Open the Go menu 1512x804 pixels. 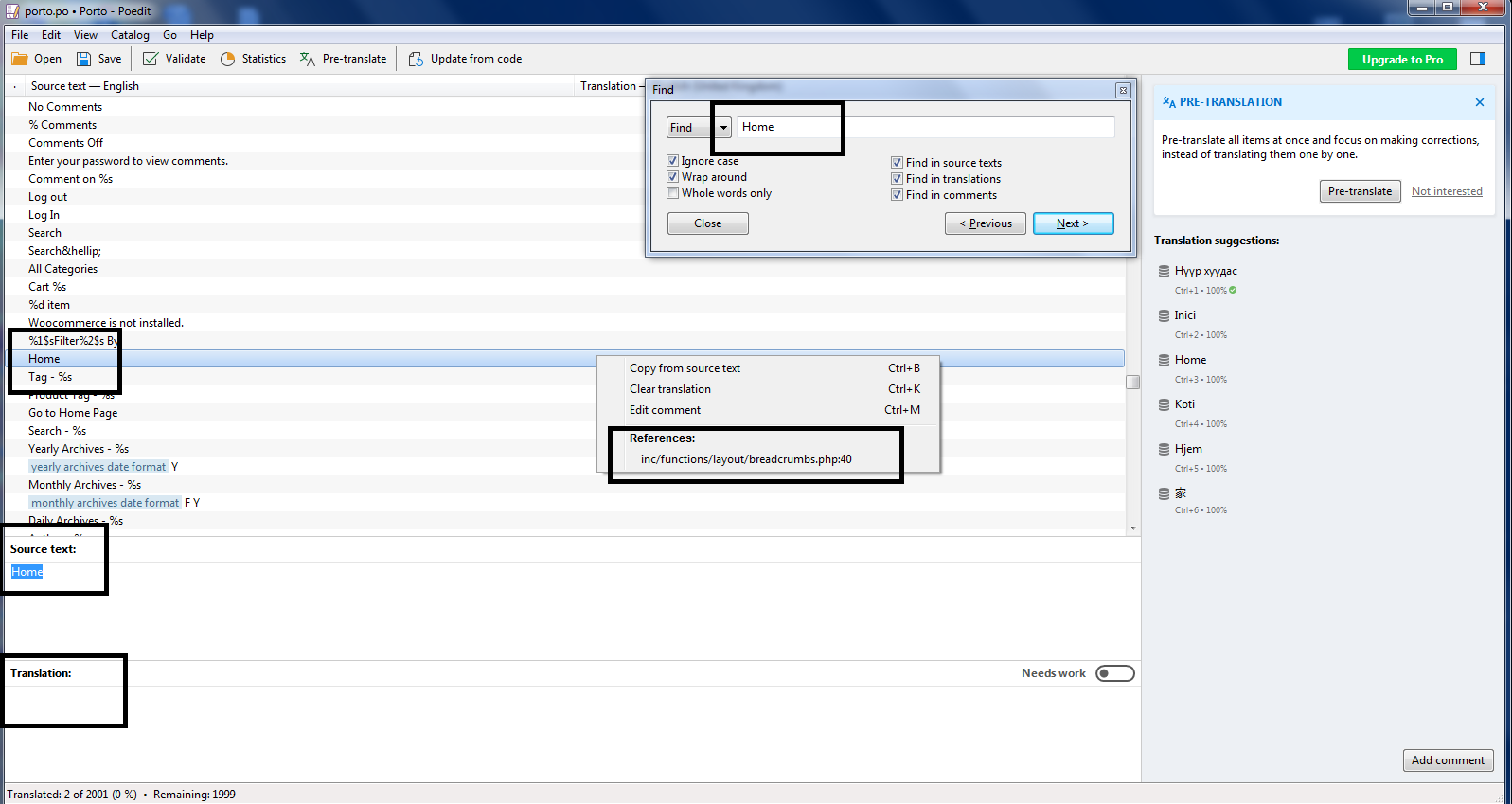(x=169, y=35)
